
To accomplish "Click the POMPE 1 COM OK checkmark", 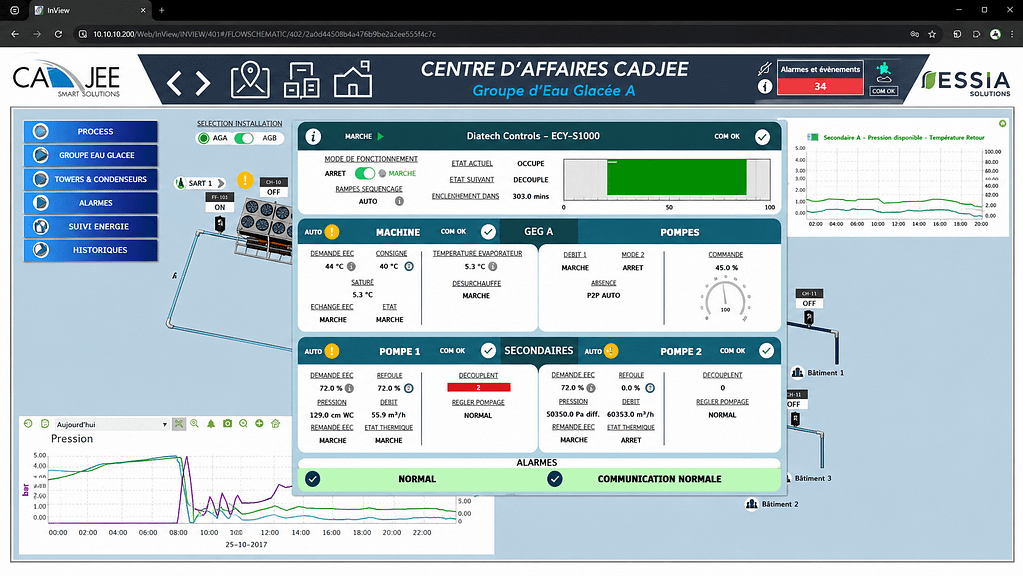I will (x=488, y=351).
